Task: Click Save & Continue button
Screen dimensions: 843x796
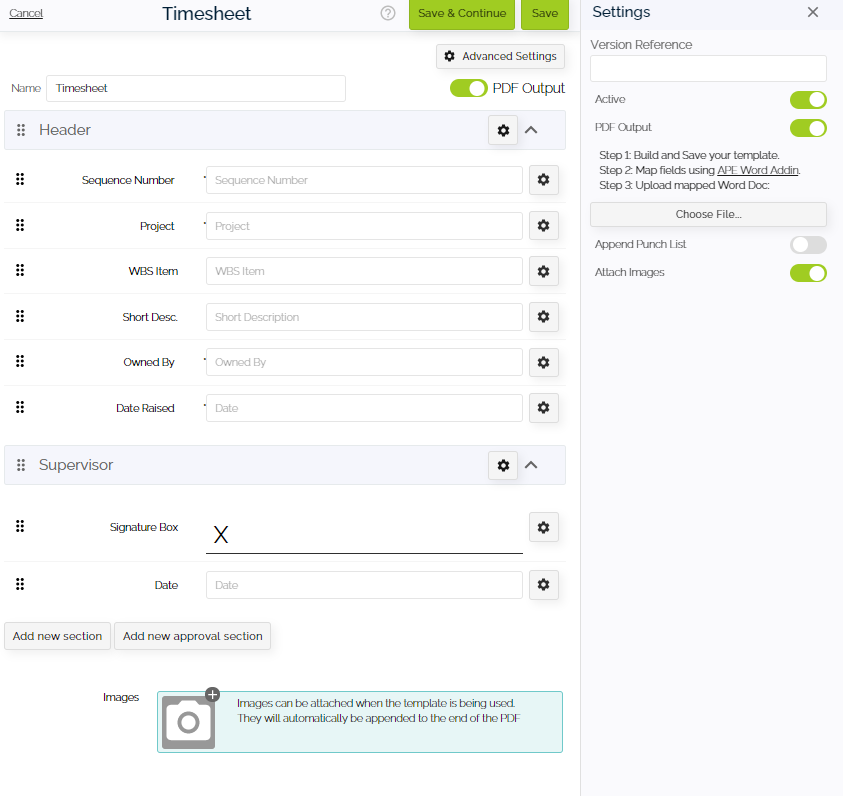Action: pos(462,14)
